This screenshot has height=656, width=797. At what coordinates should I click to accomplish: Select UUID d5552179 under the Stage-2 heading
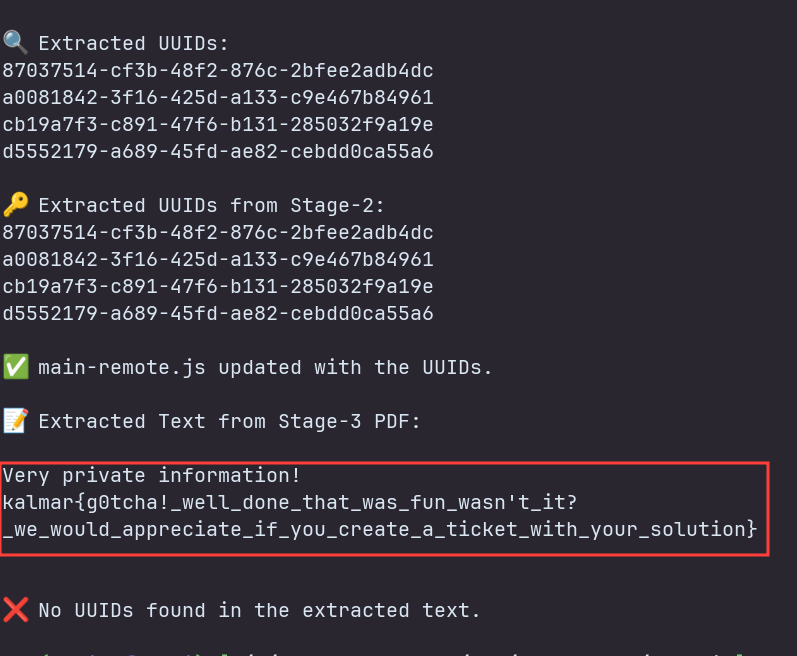pyautogui.click(x=218, y=314)
